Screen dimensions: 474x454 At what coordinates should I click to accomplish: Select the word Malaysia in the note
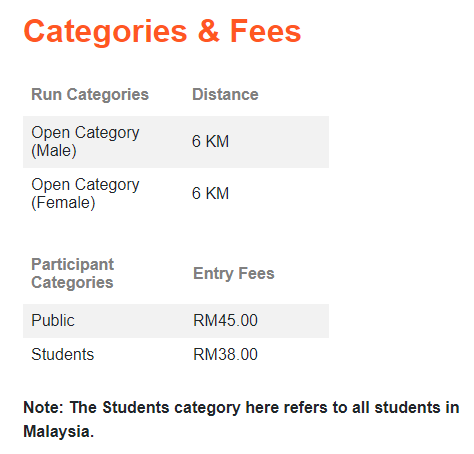coord(56,431)
